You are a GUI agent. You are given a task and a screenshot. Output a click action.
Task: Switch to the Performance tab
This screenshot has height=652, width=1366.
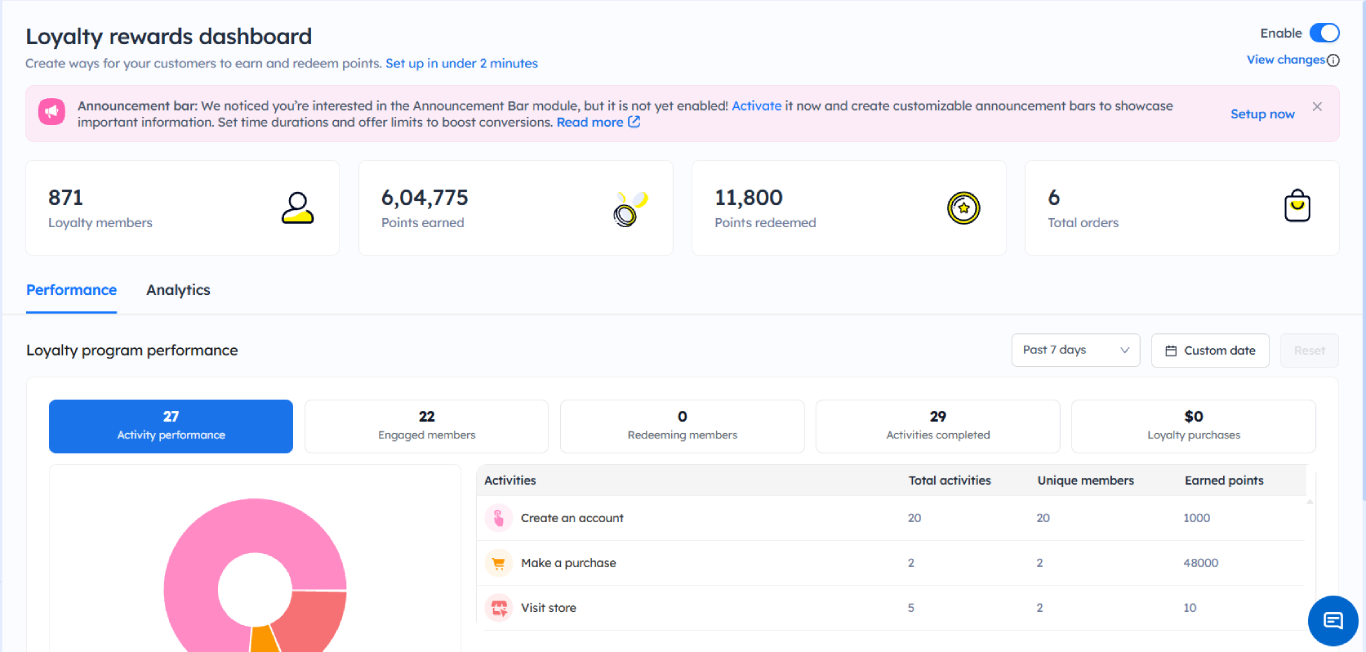[x=71, y=290]
